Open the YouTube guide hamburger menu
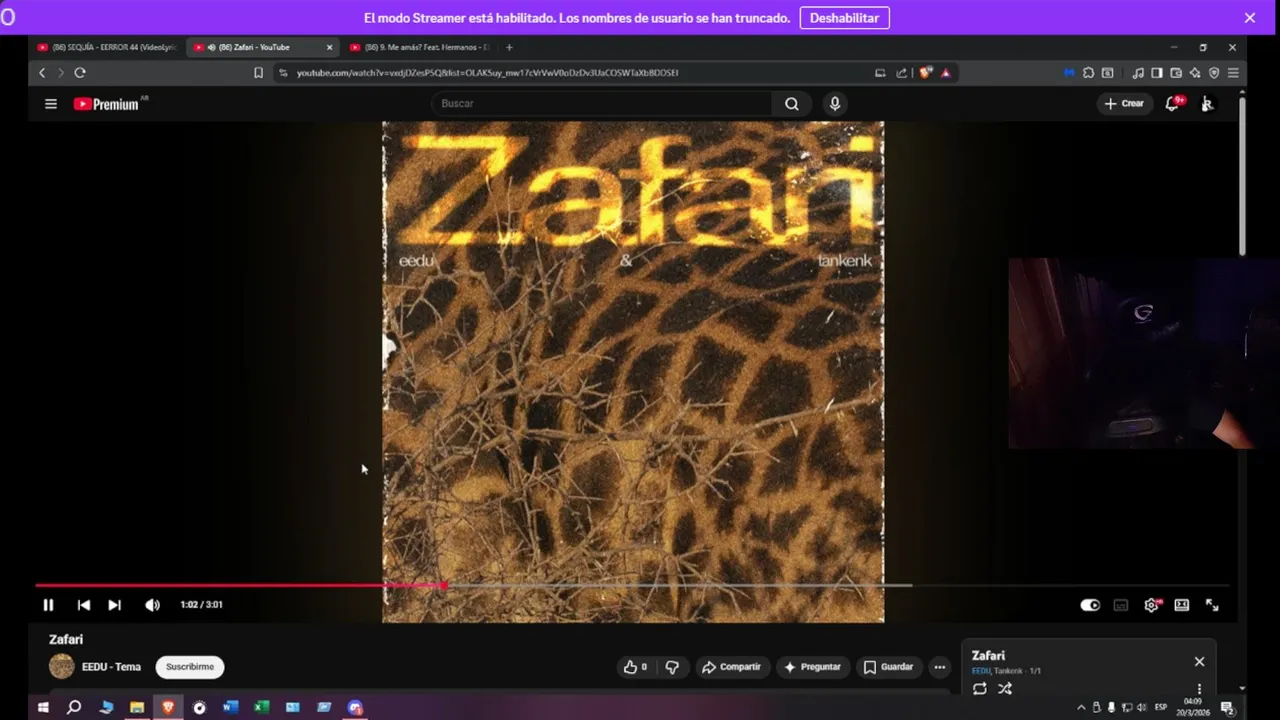Viewport: 1280px width, 720px height. tap(51, 104)
